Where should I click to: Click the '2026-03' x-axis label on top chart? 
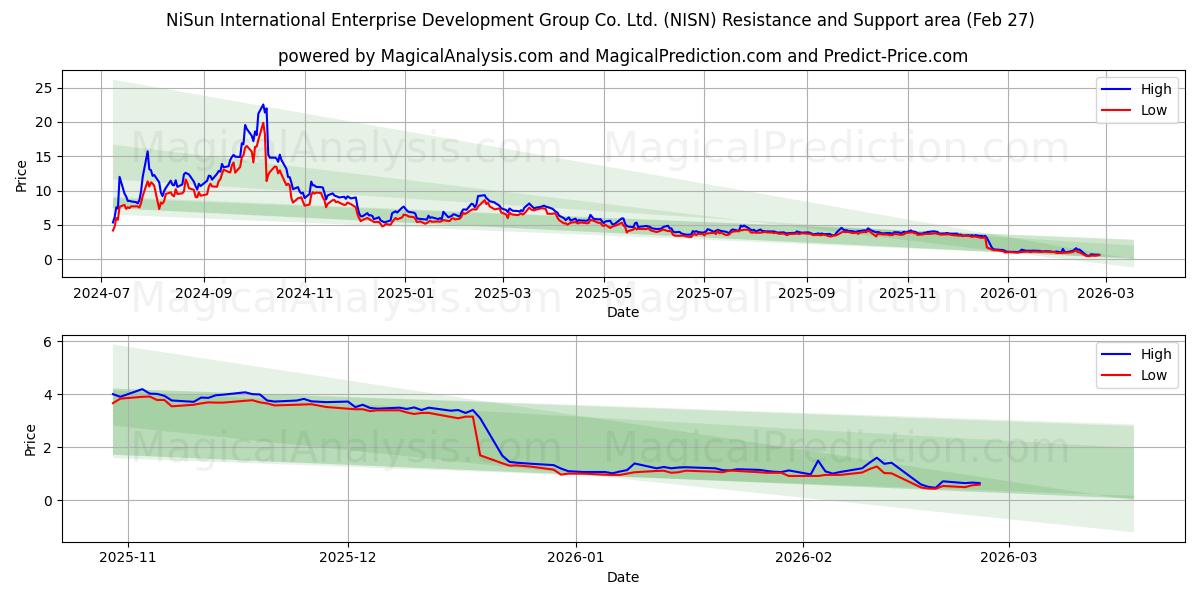click(1106, 294)
